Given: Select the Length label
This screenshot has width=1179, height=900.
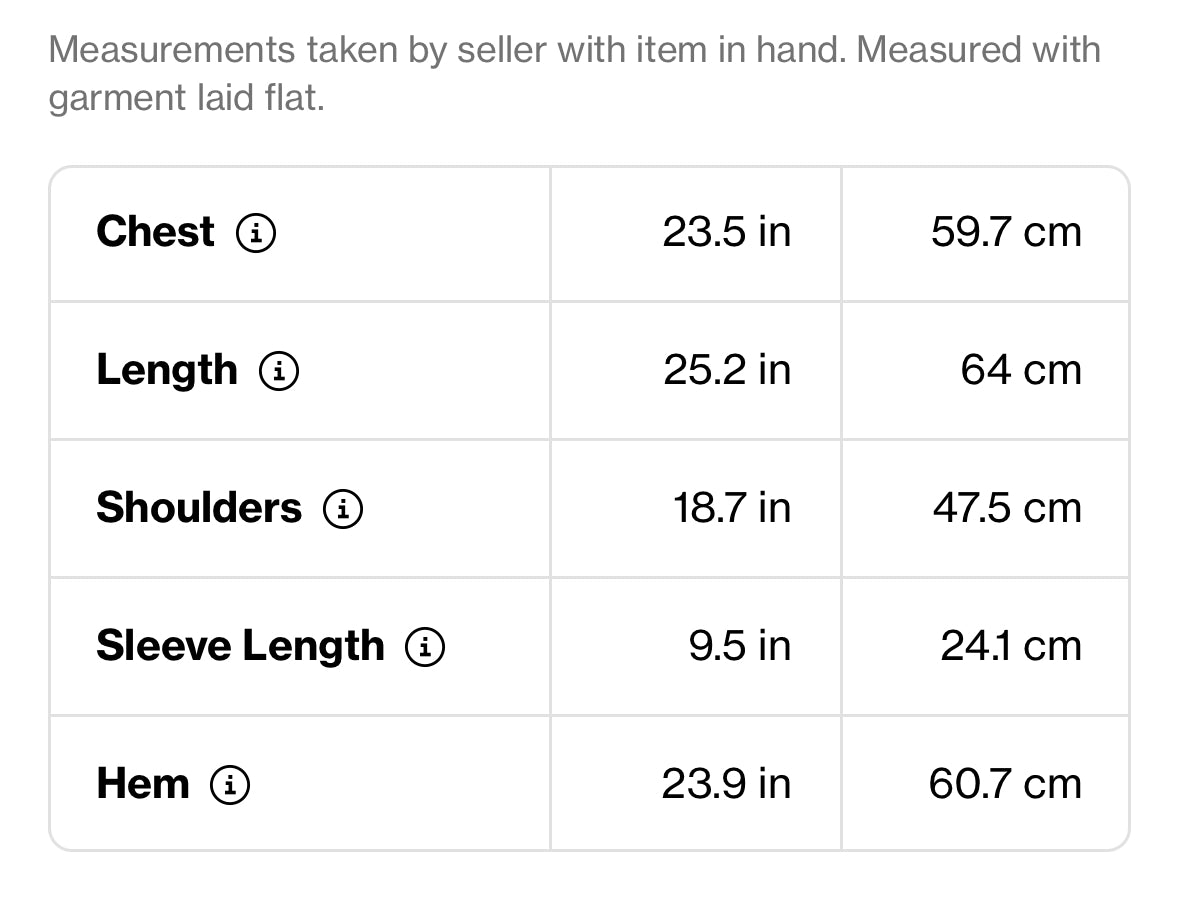Looking at the screenshot, I should [x=167, y=371].
